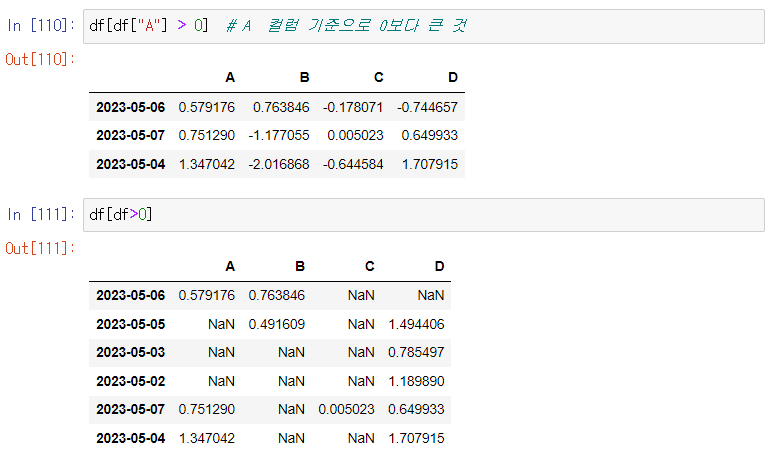This screenshot has height=461, width=772.
Task: Select row index 2023-05-03 in the Out[111] table
Action: click(x=130, y=353)
